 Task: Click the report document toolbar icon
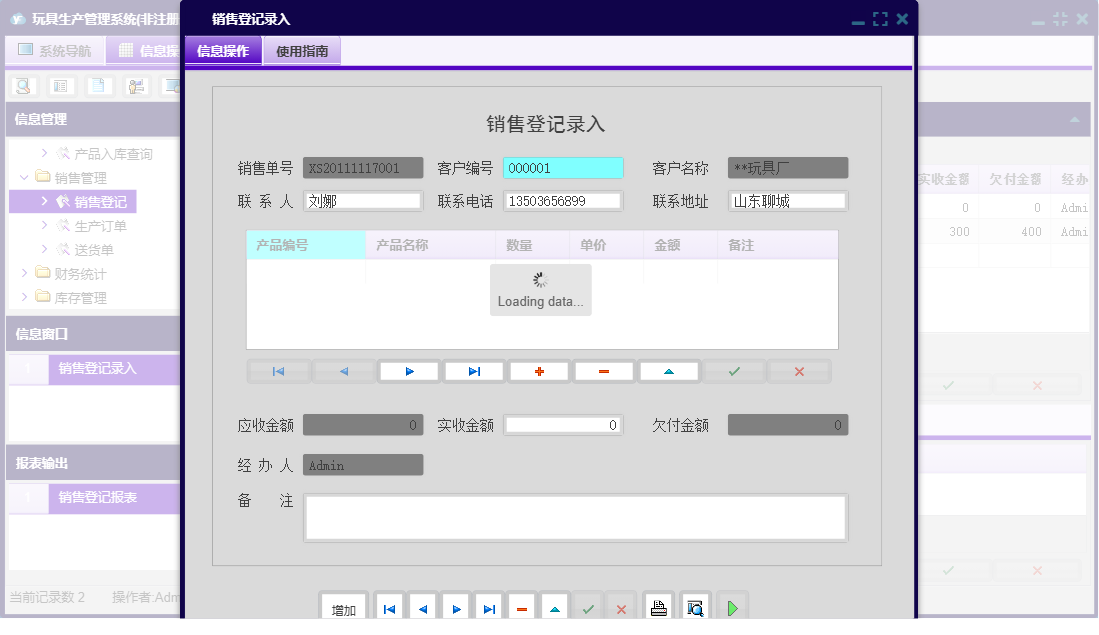click(97, 86)
